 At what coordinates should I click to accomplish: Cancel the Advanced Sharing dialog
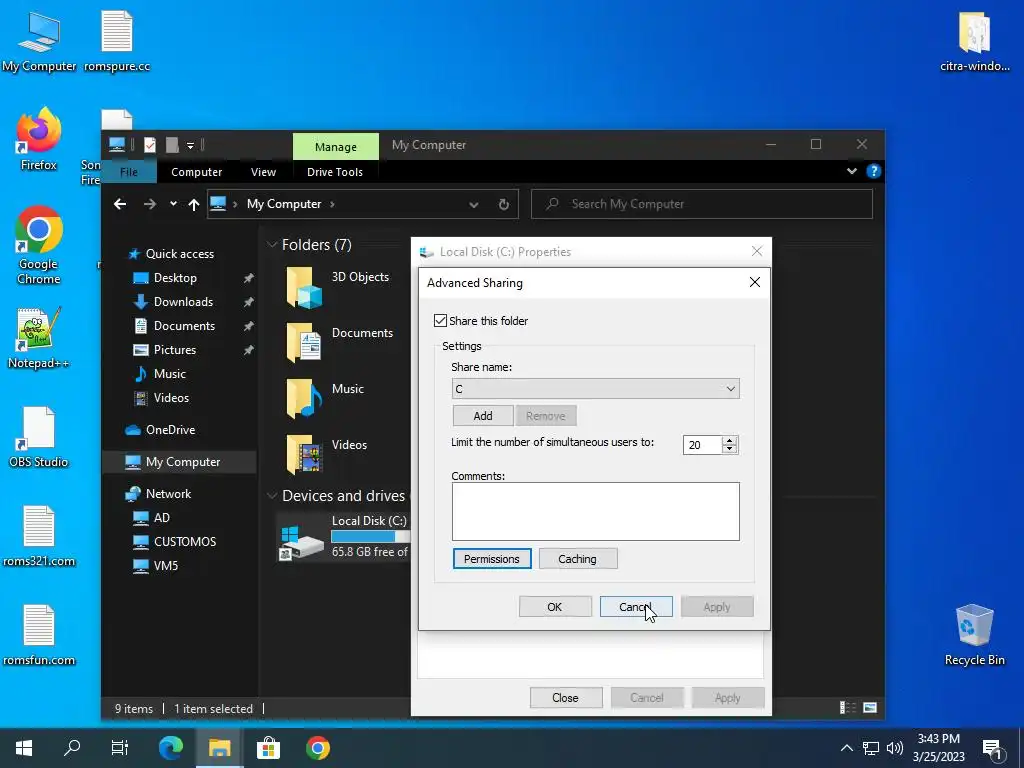(x=636, y=607)
